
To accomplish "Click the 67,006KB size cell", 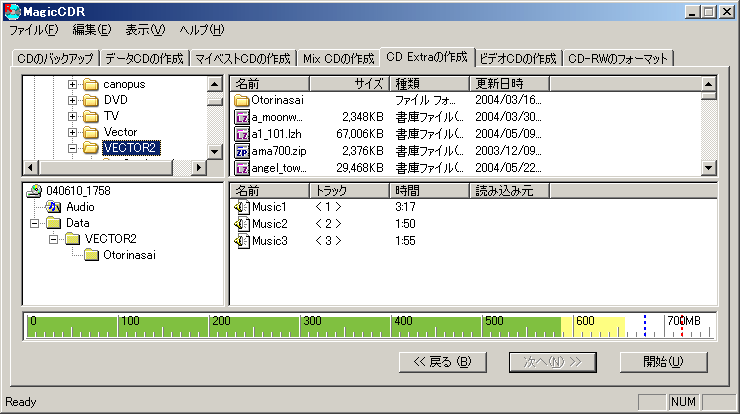I will tap(360, 134).
